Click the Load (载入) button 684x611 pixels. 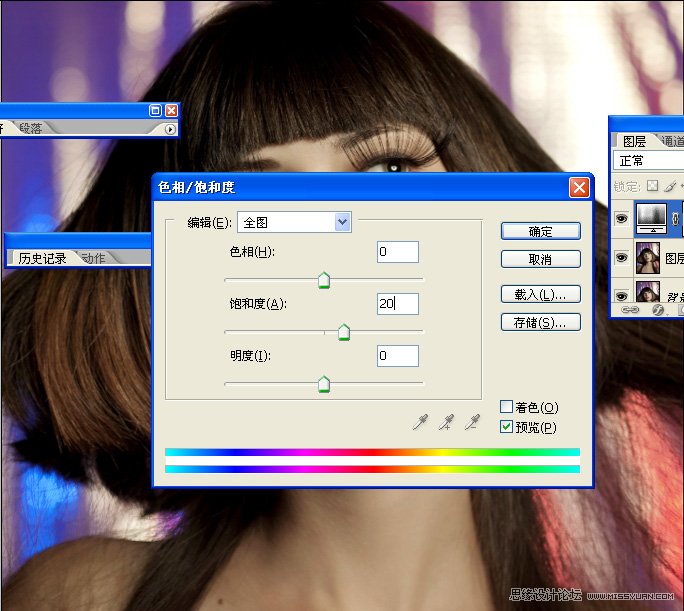[x=540, y=294]
